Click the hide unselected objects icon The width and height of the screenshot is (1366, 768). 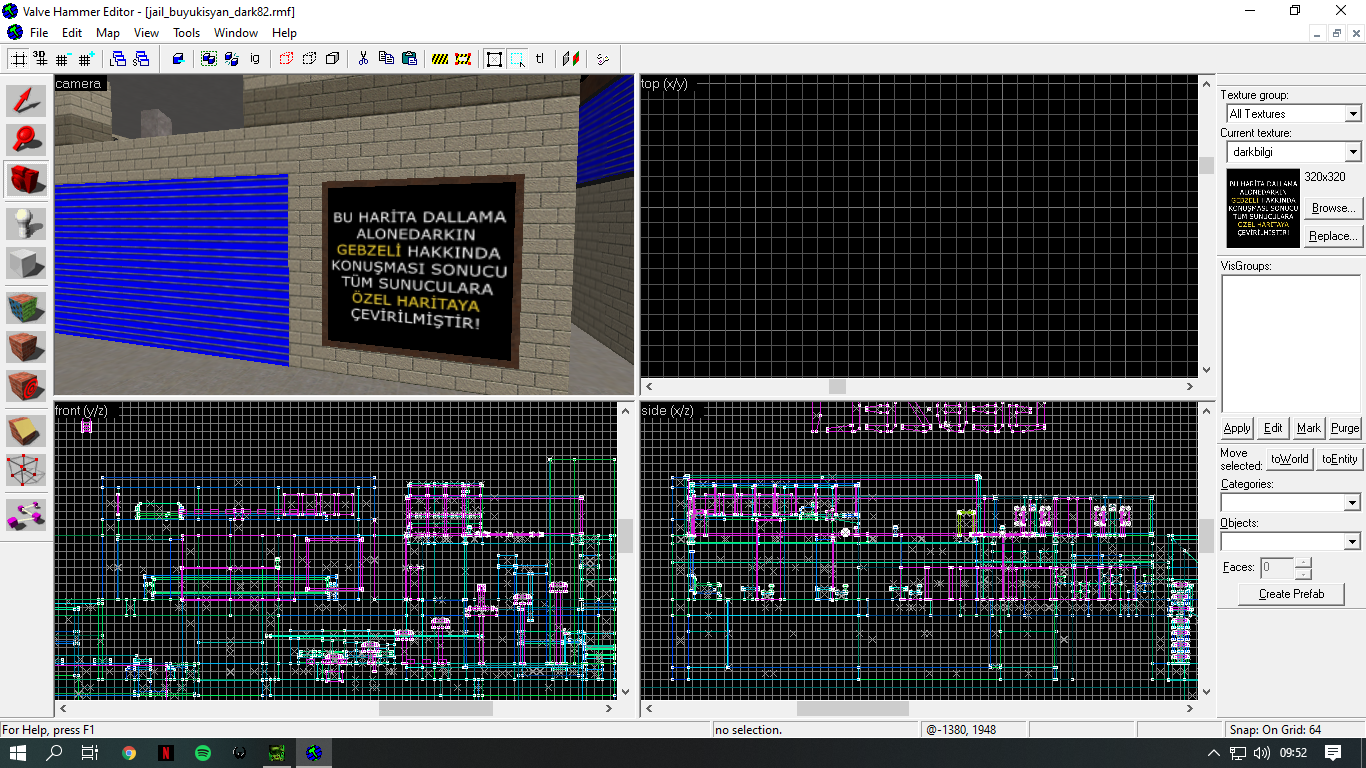[310, 59]
